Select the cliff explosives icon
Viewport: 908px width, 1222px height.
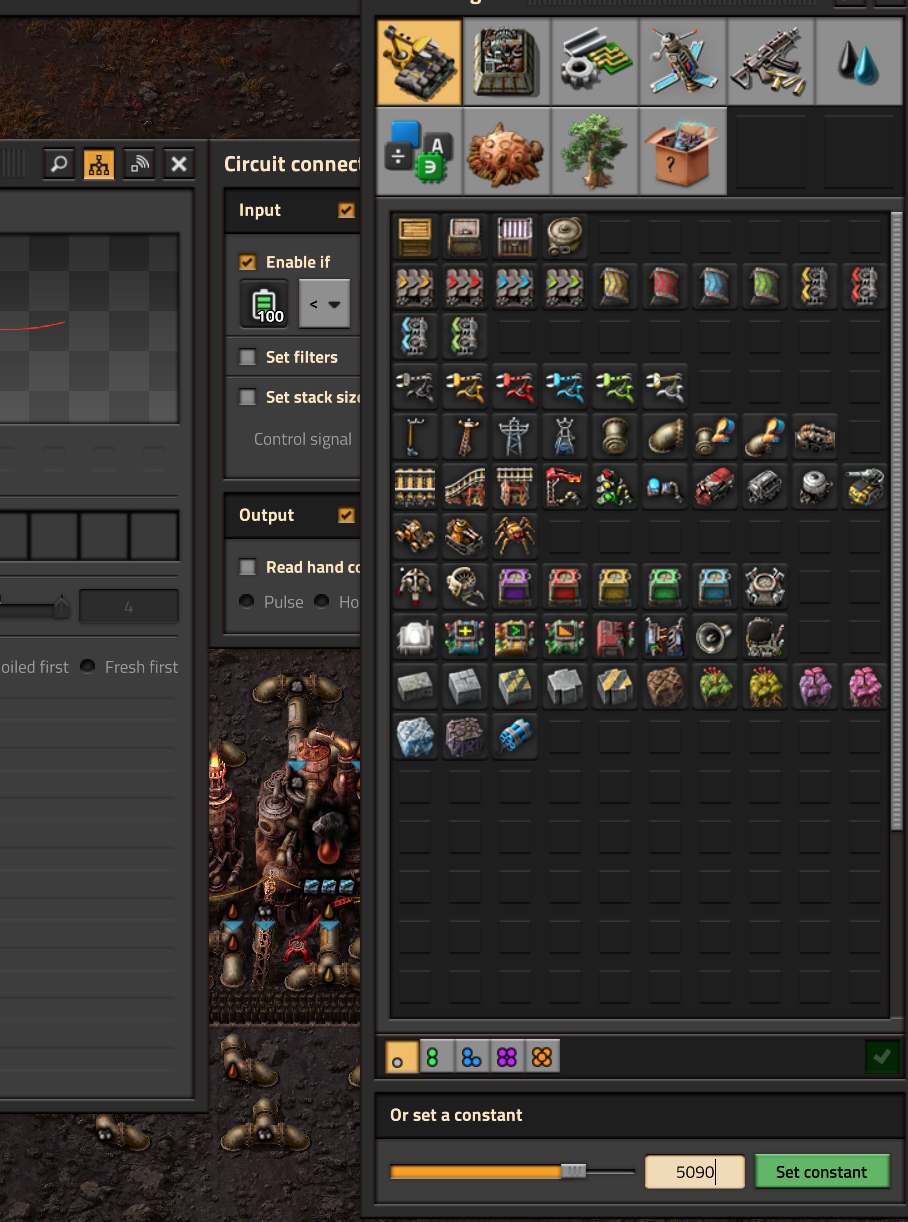click(x=515, y=737)
